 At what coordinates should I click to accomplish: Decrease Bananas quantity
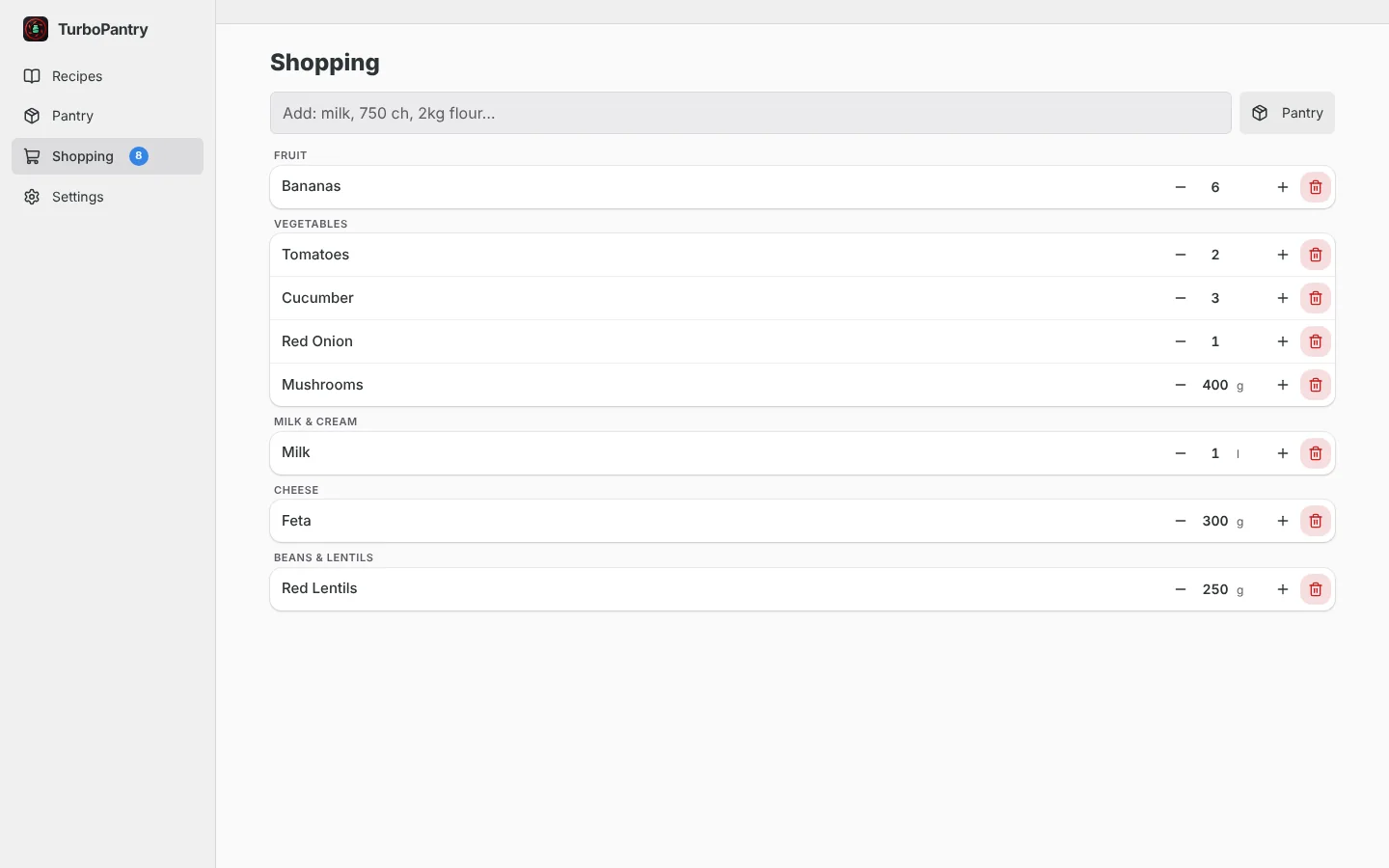pos(1181,187)
